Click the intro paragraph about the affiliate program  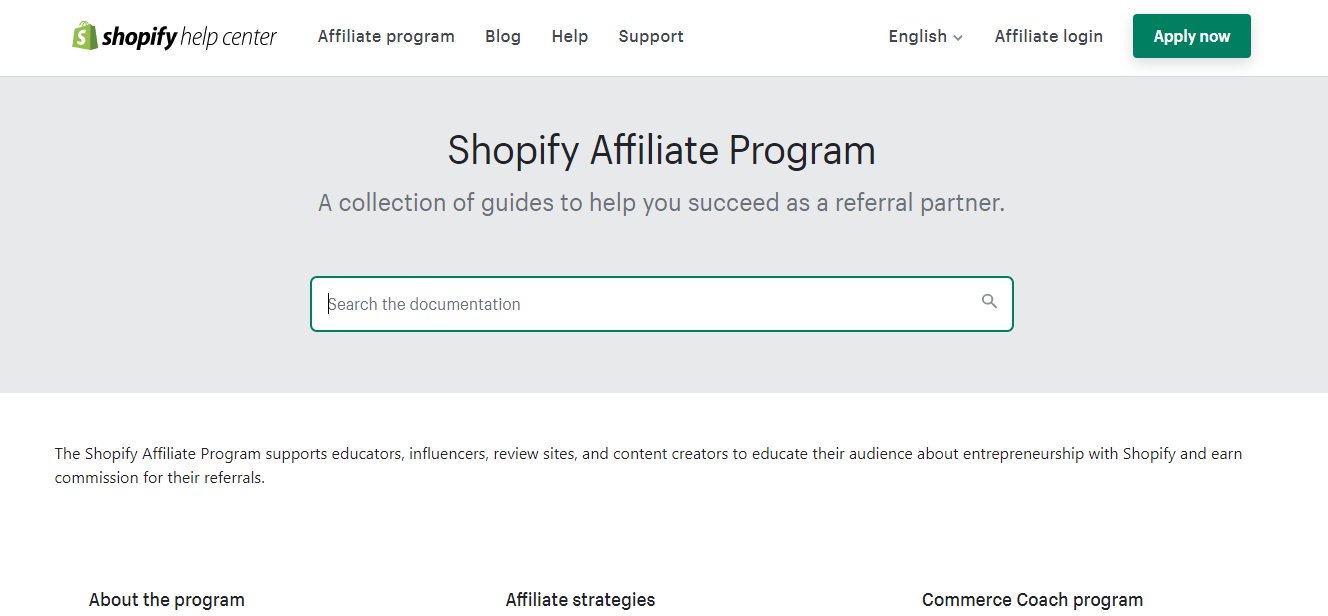[x=648, y=465]
